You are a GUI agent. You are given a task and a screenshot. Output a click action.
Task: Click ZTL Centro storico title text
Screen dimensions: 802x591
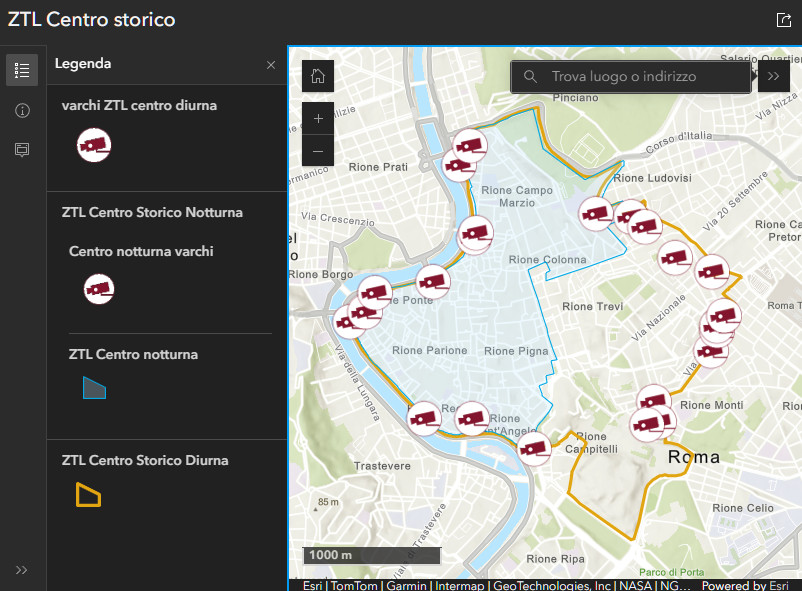[x=91, y=19]
